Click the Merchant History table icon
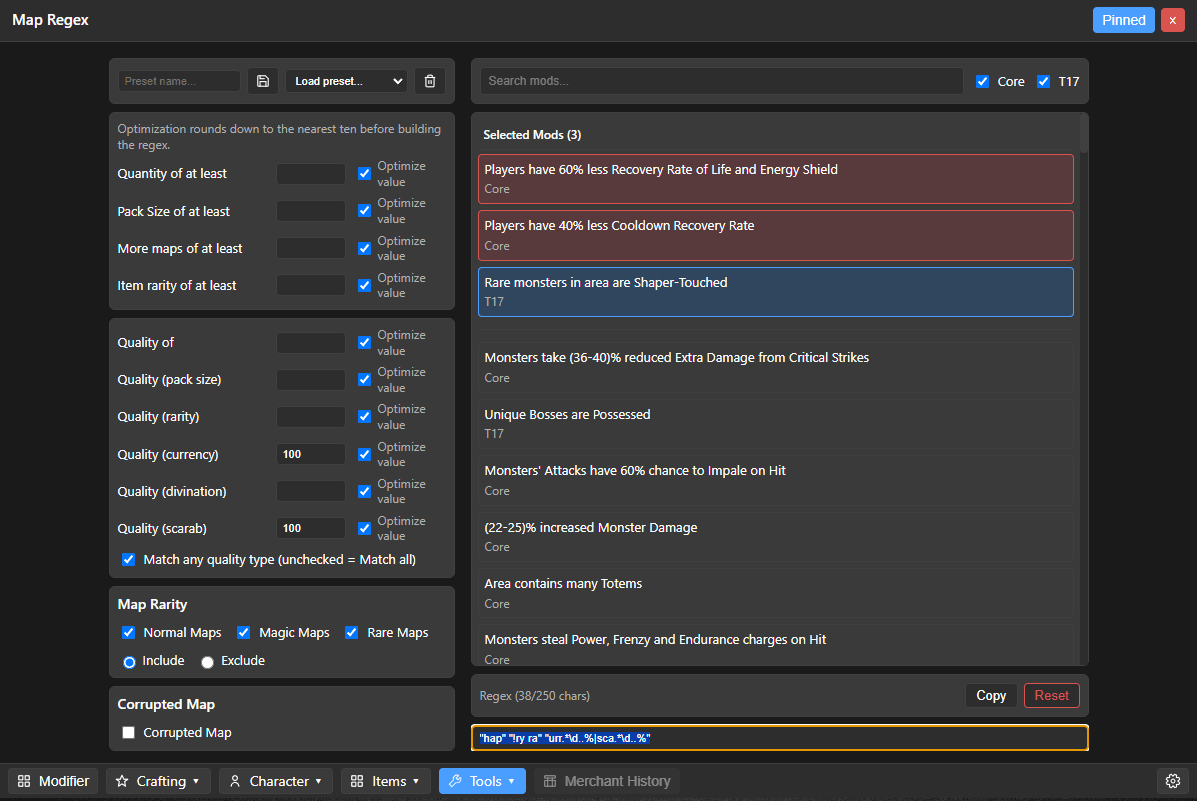 click(x=550, y=781)
